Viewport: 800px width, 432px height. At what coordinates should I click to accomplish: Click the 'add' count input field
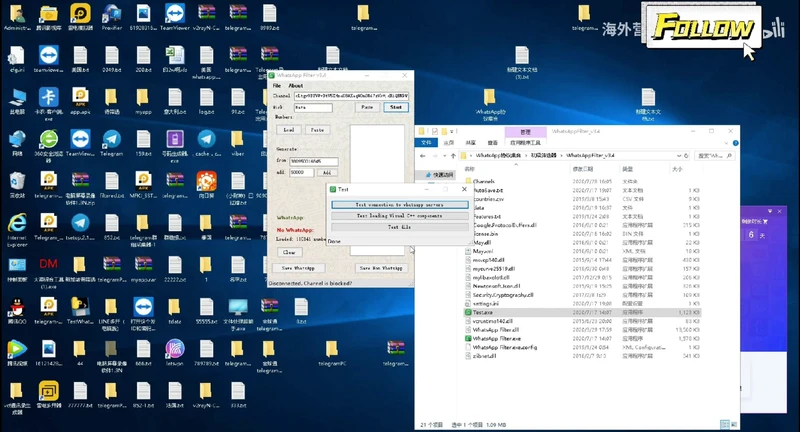click(x=302, y=172)
